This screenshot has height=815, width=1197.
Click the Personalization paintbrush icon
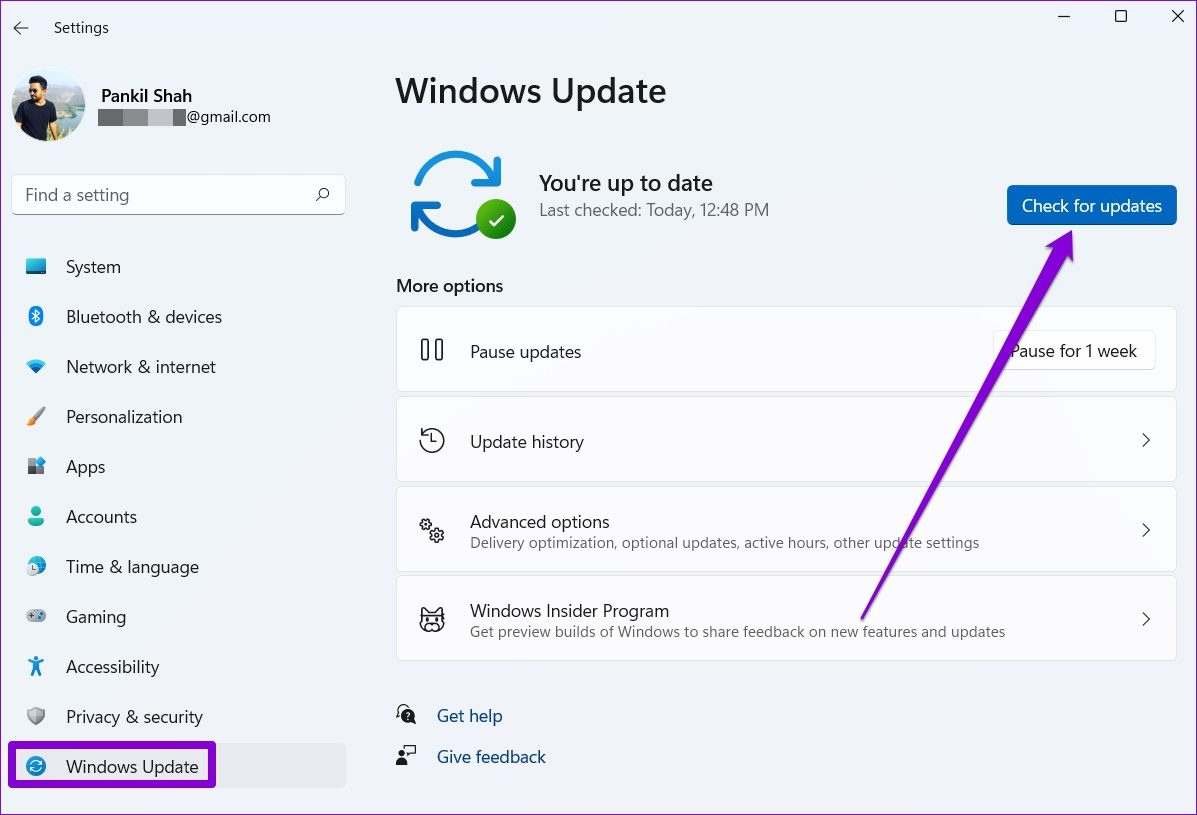(x=36, y=417)
